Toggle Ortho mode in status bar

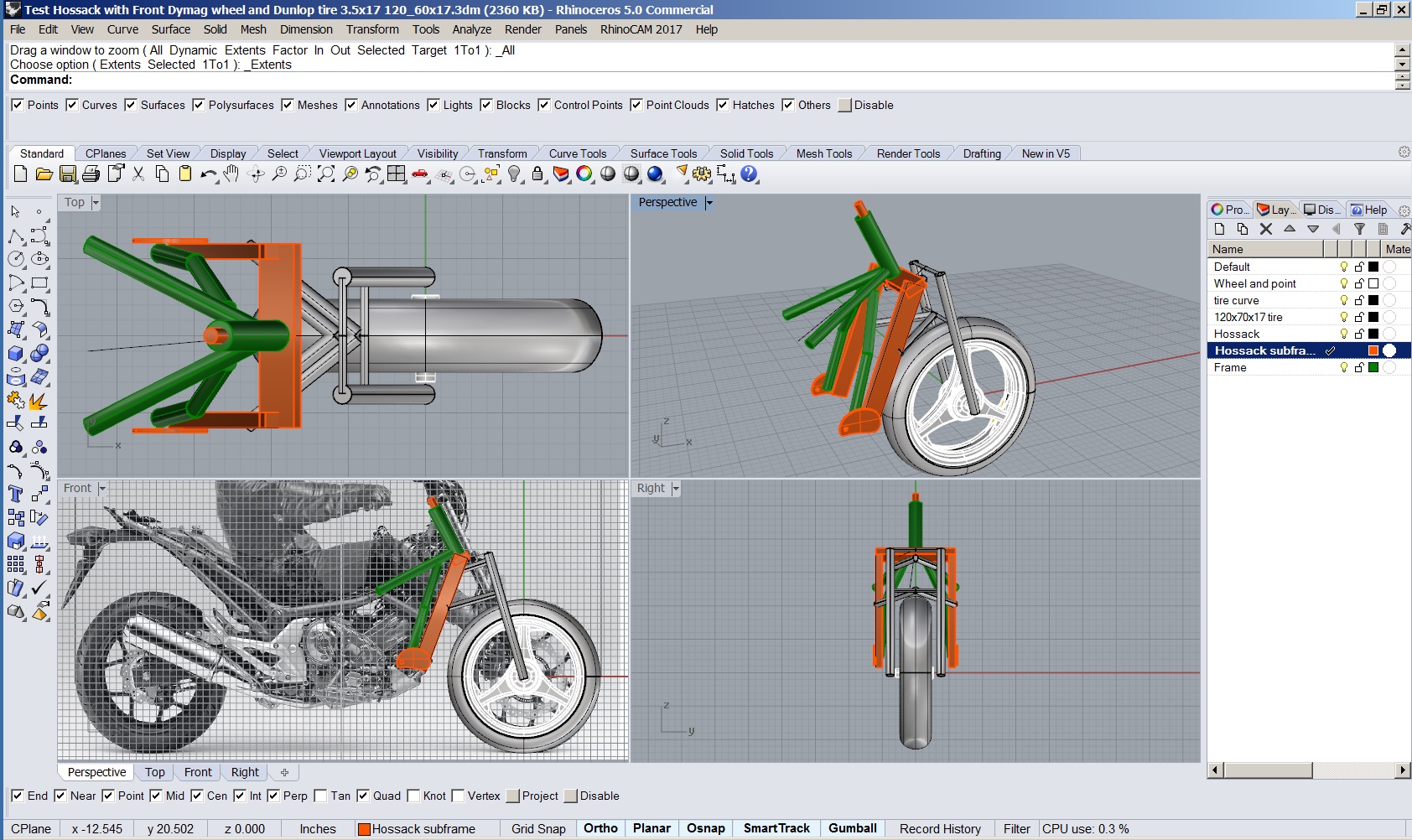pyautogui.click(x=600, y=828)
